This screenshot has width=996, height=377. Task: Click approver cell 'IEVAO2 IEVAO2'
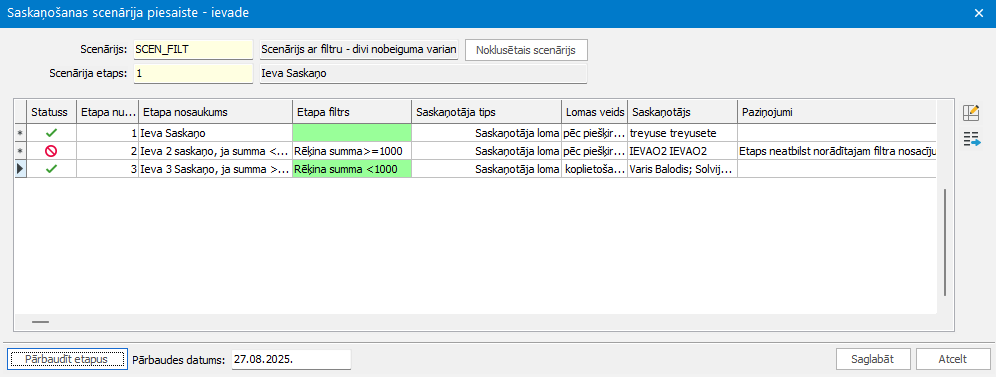[x=682, y=152]
